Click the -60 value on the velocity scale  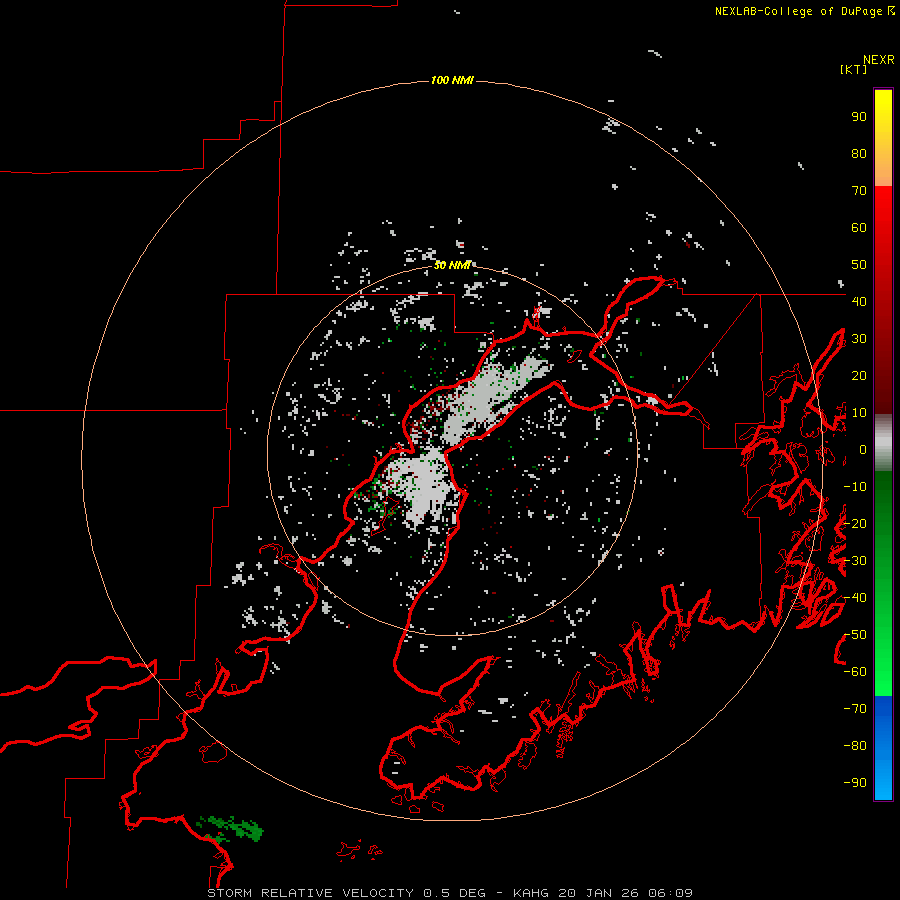click(x=855, y=672)
